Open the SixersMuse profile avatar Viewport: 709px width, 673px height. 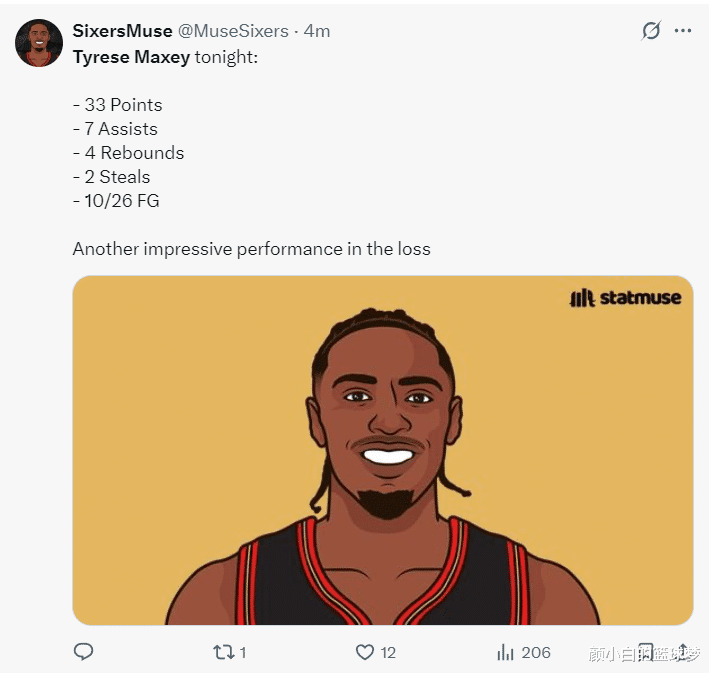point(38,43)
